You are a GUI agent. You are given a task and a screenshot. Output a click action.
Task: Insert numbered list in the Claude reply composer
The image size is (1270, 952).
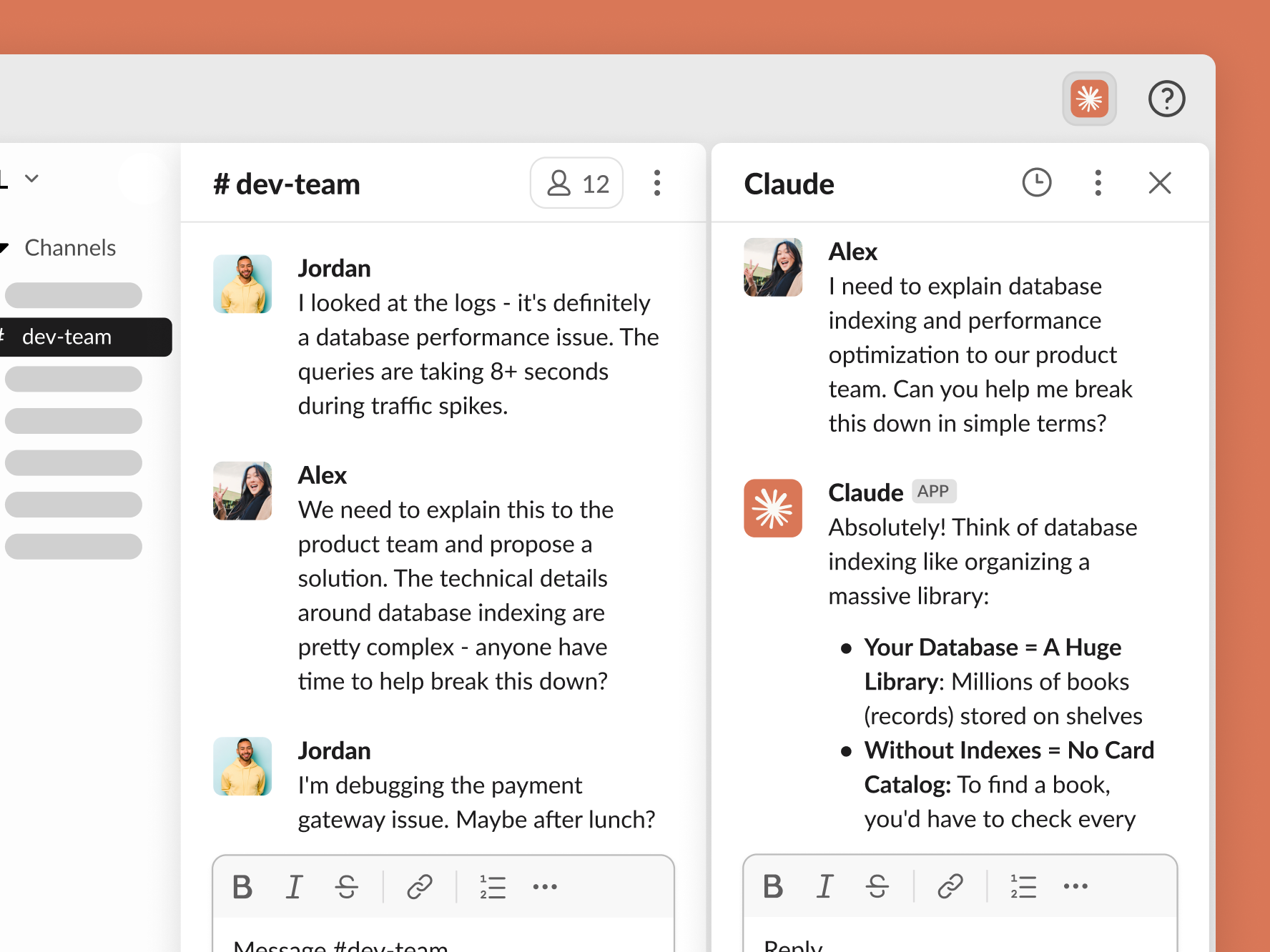tap(1023, 886)
